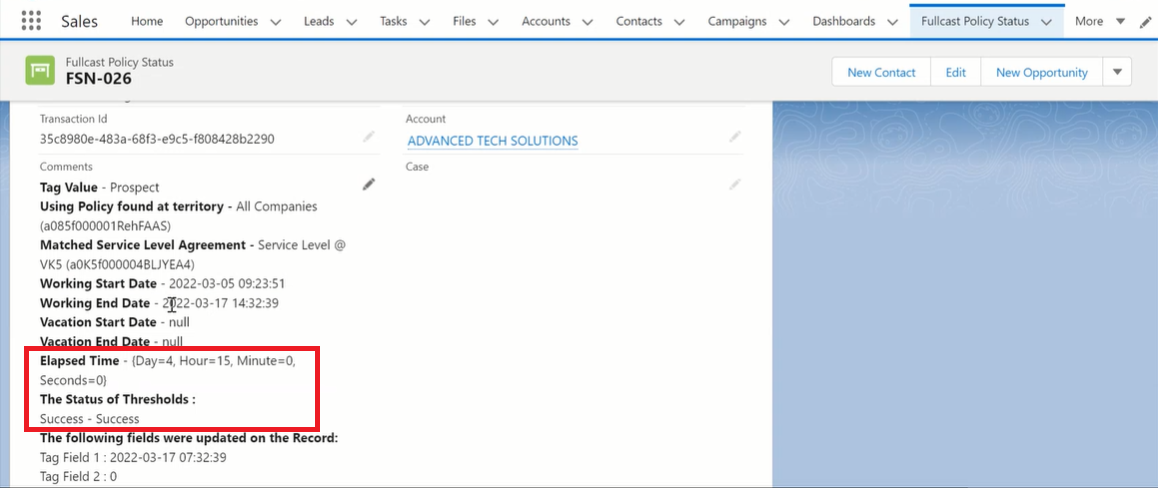Edit Comments field with pencil icon
The width and height of the screenshot is (1158, 488).
(x=369, y=185)
